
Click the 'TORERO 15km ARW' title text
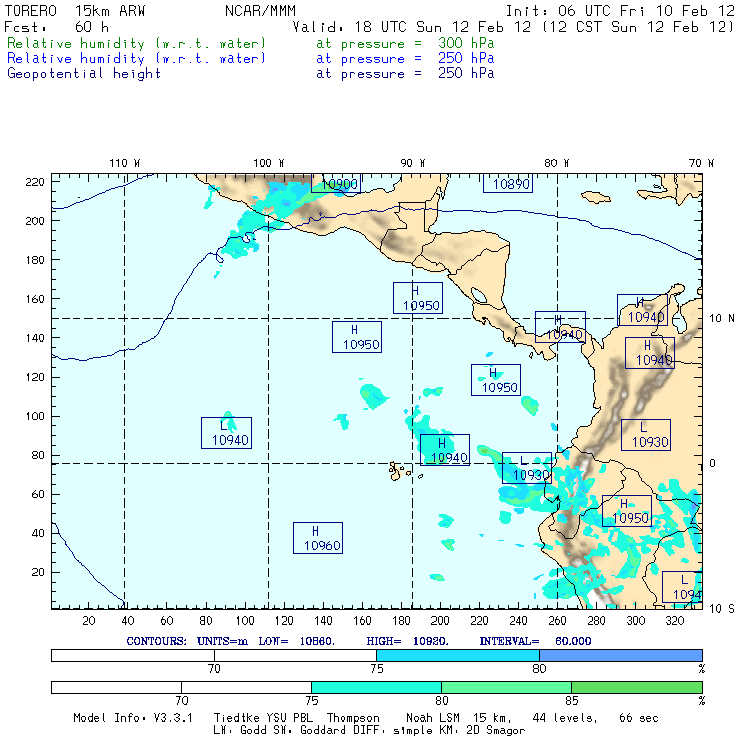[75, 11]
